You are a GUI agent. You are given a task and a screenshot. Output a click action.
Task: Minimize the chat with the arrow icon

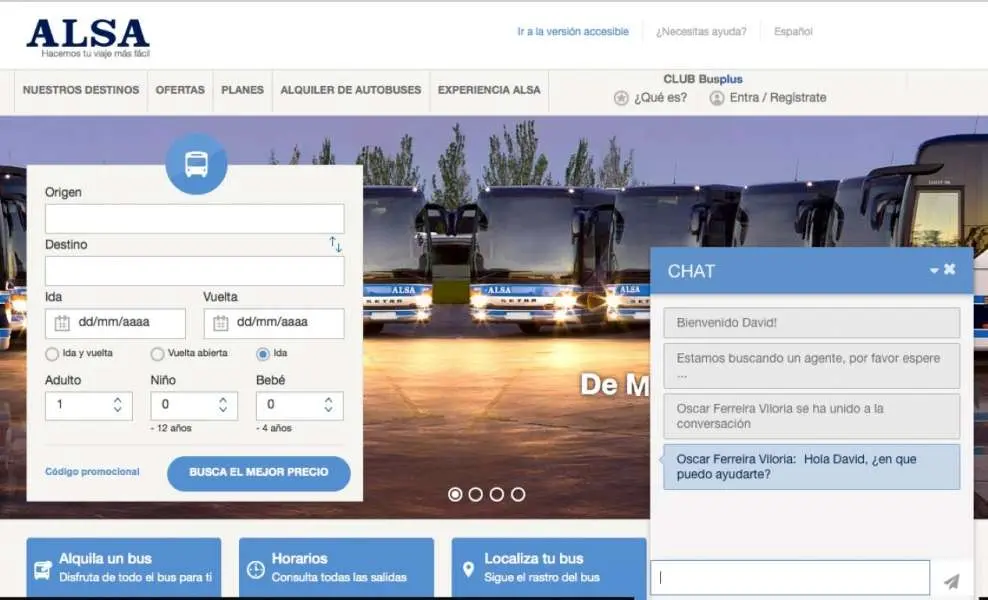[934, 270]
